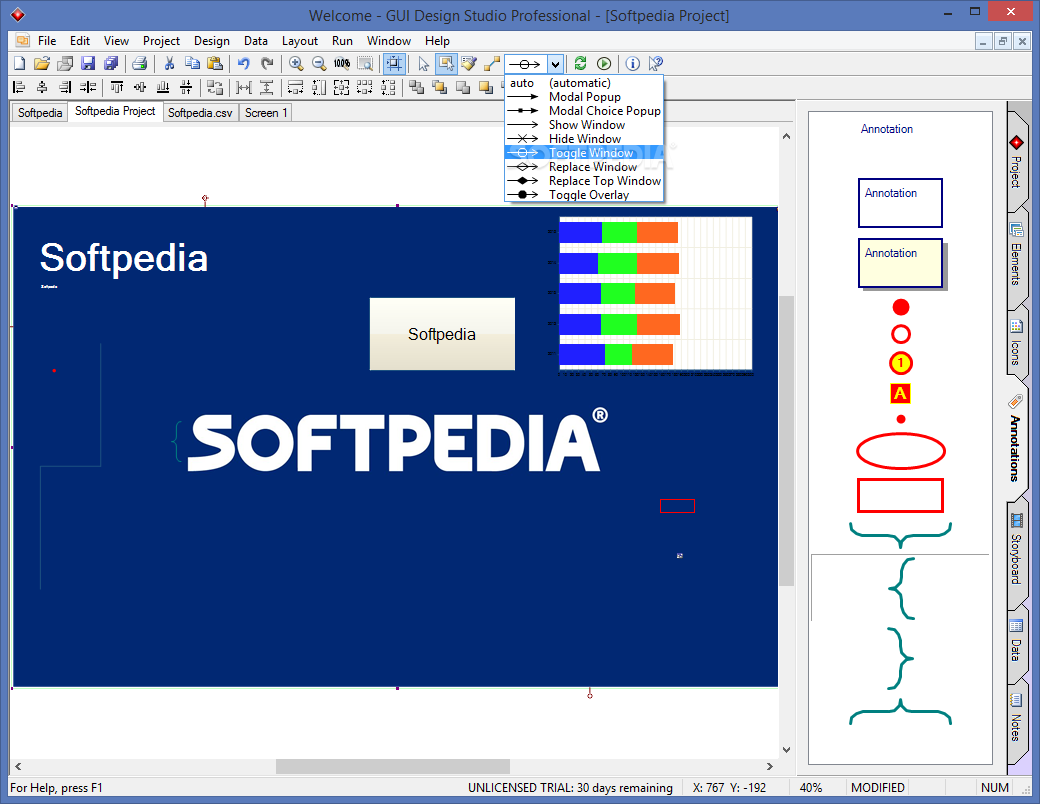
Task: Switch to the Softpedia document tab
Action: pos(40,113)
